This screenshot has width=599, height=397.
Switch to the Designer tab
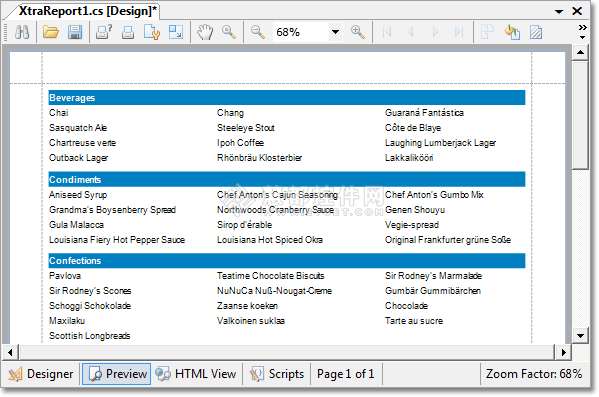[41, 374]
